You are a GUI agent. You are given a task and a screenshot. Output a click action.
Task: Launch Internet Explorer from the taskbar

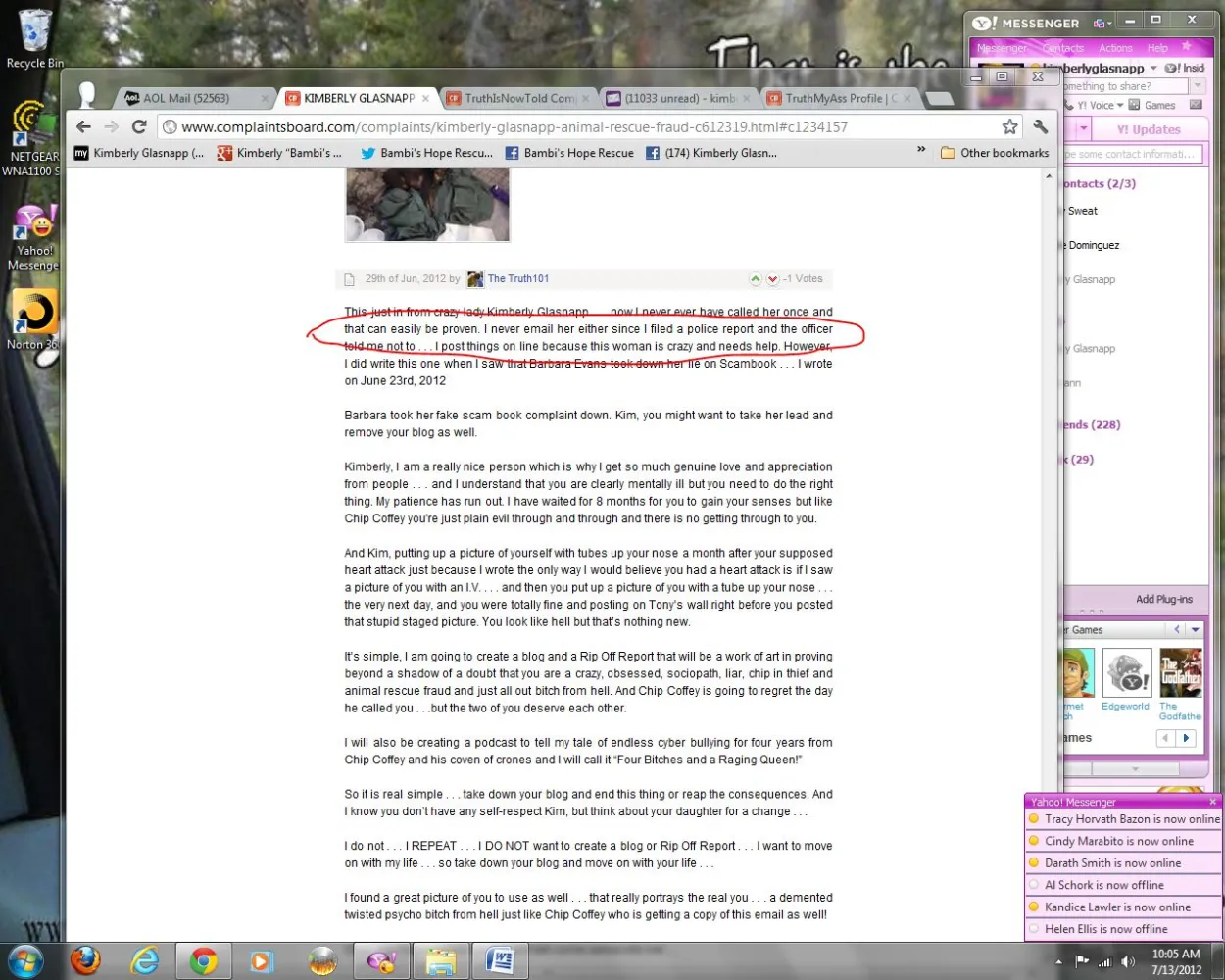[x=144, y=960]
